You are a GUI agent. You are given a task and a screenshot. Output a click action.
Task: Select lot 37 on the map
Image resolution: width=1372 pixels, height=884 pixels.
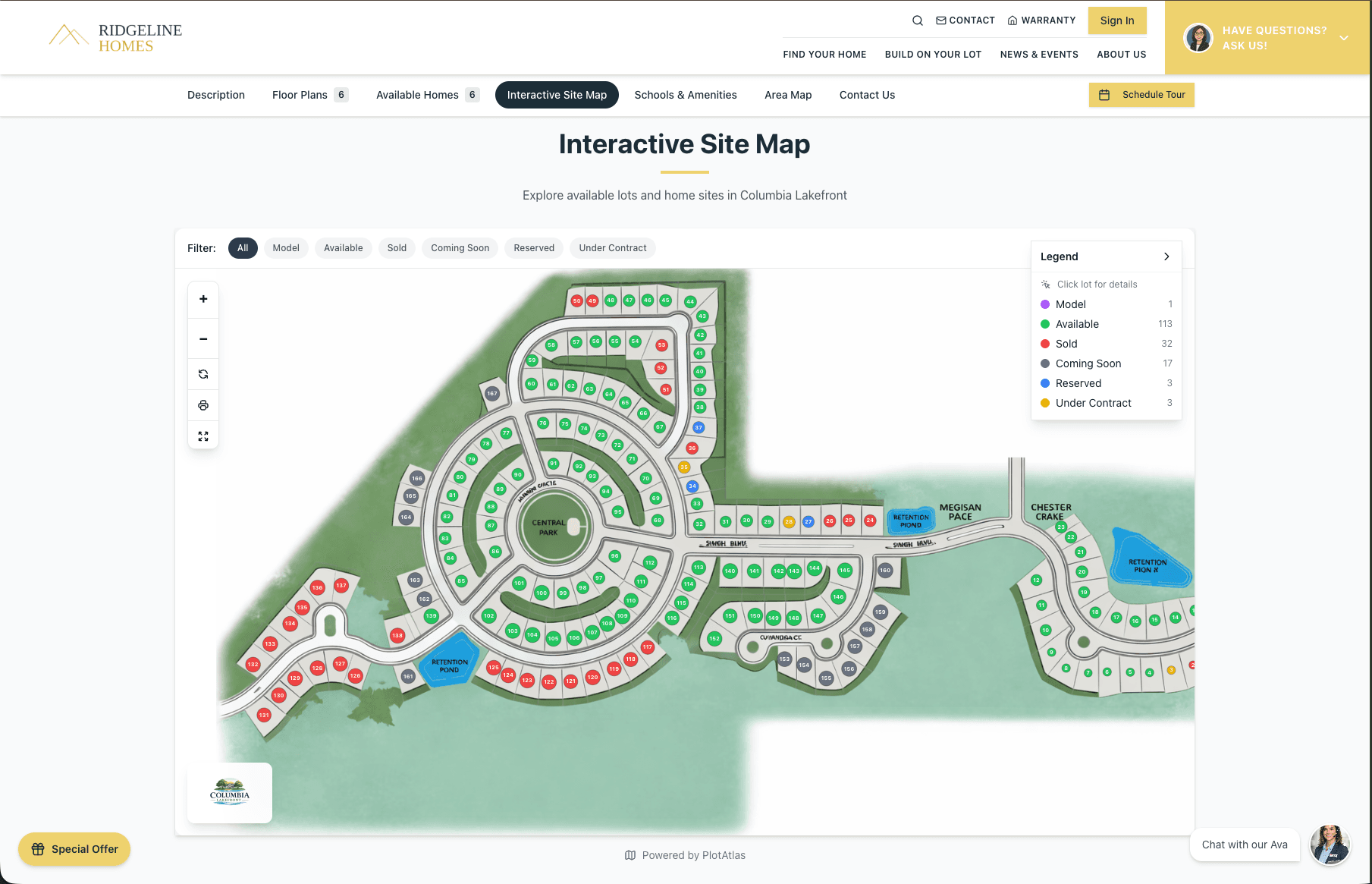pyautogui.click(x=697, y=427)
